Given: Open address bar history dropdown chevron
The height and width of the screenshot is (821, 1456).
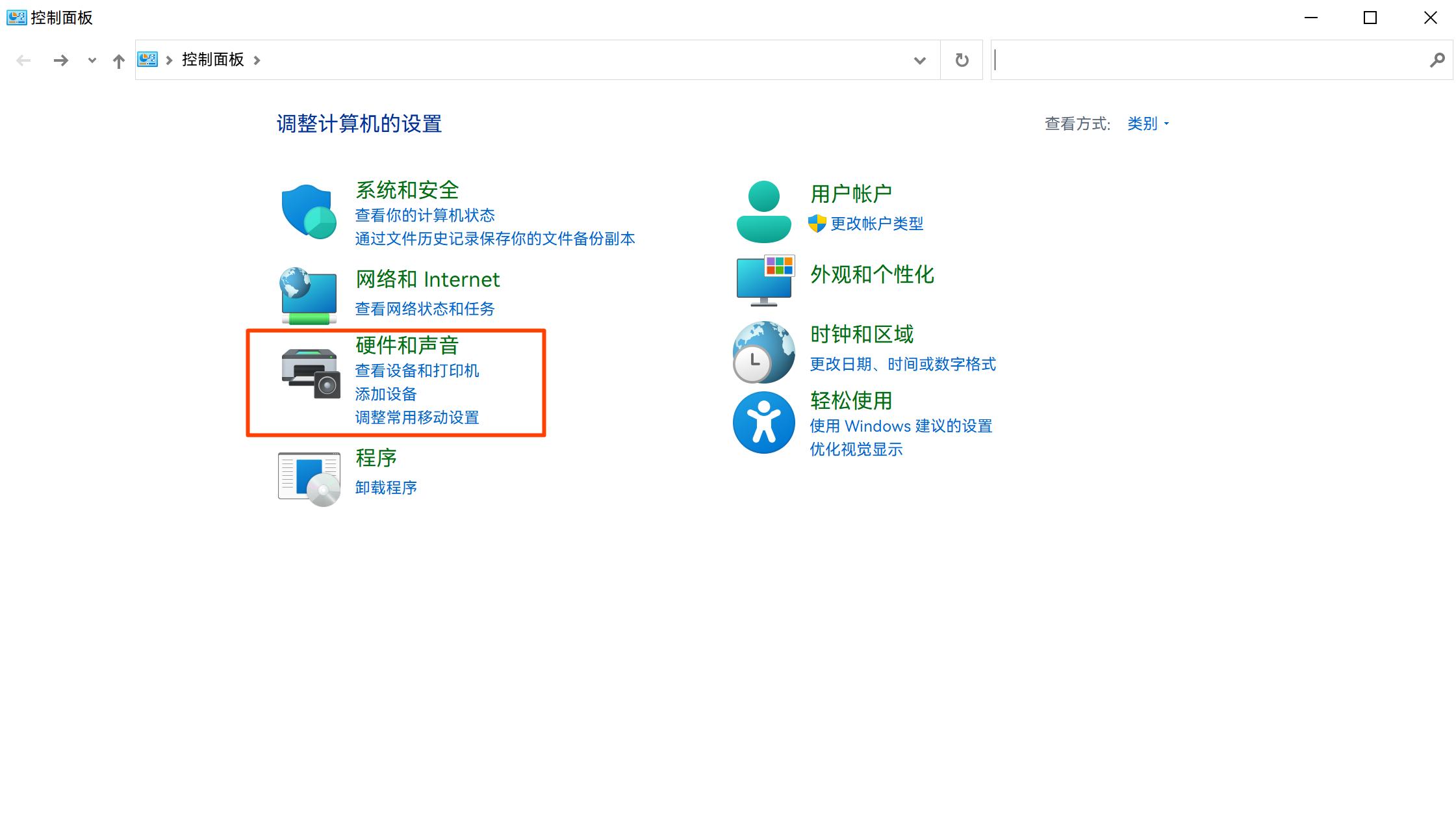Looking at the screenshot, I should (x=919, y=60).
